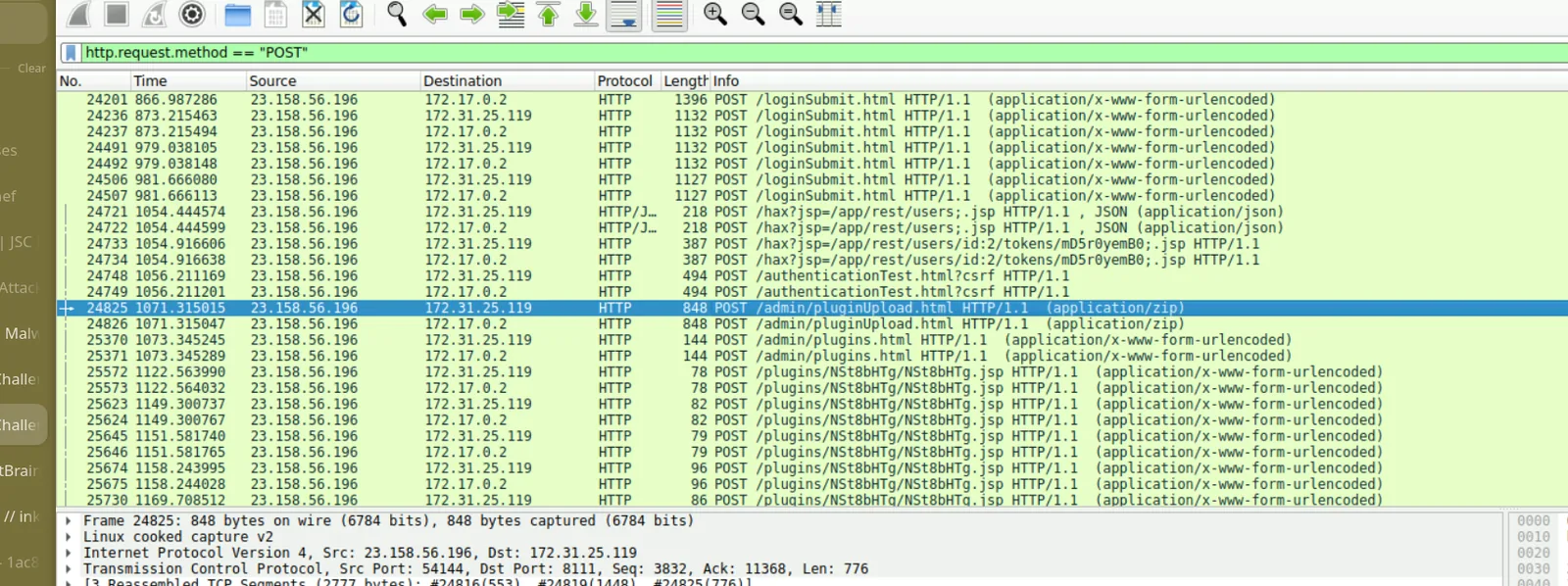Image resolution: width=1568 pixels, height=586 pixels.
Task: Sort by the Destination column header
Action: [507, 81]
